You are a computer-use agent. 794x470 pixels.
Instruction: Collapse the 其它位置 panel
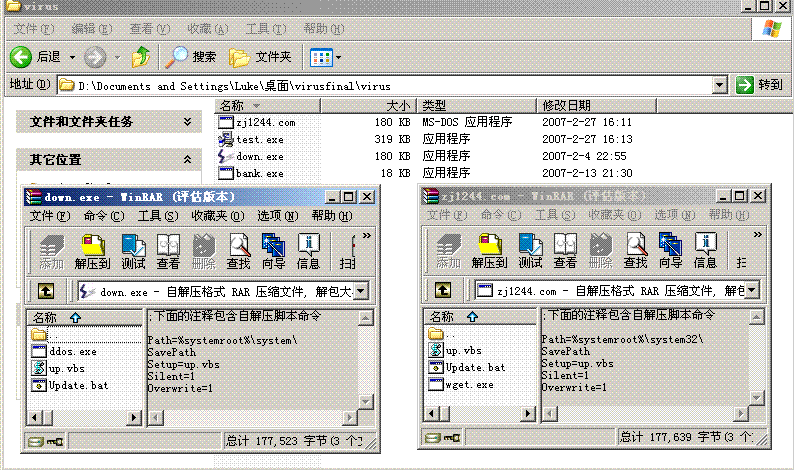click(x=187, y=160)
